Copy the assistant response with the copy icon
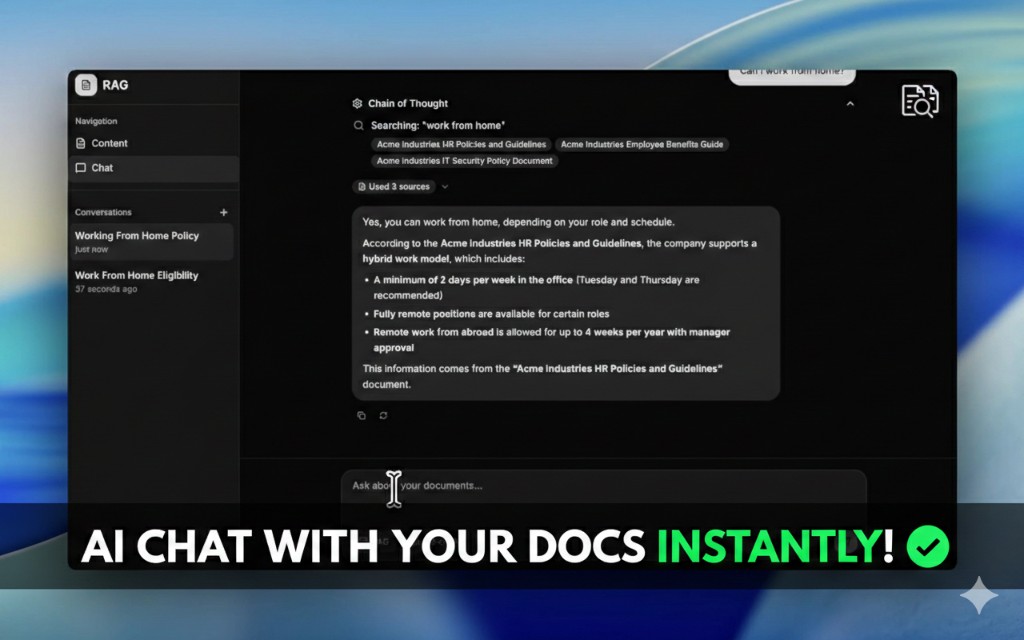The width and height of the screenshot is (1024, 640). 362,416
